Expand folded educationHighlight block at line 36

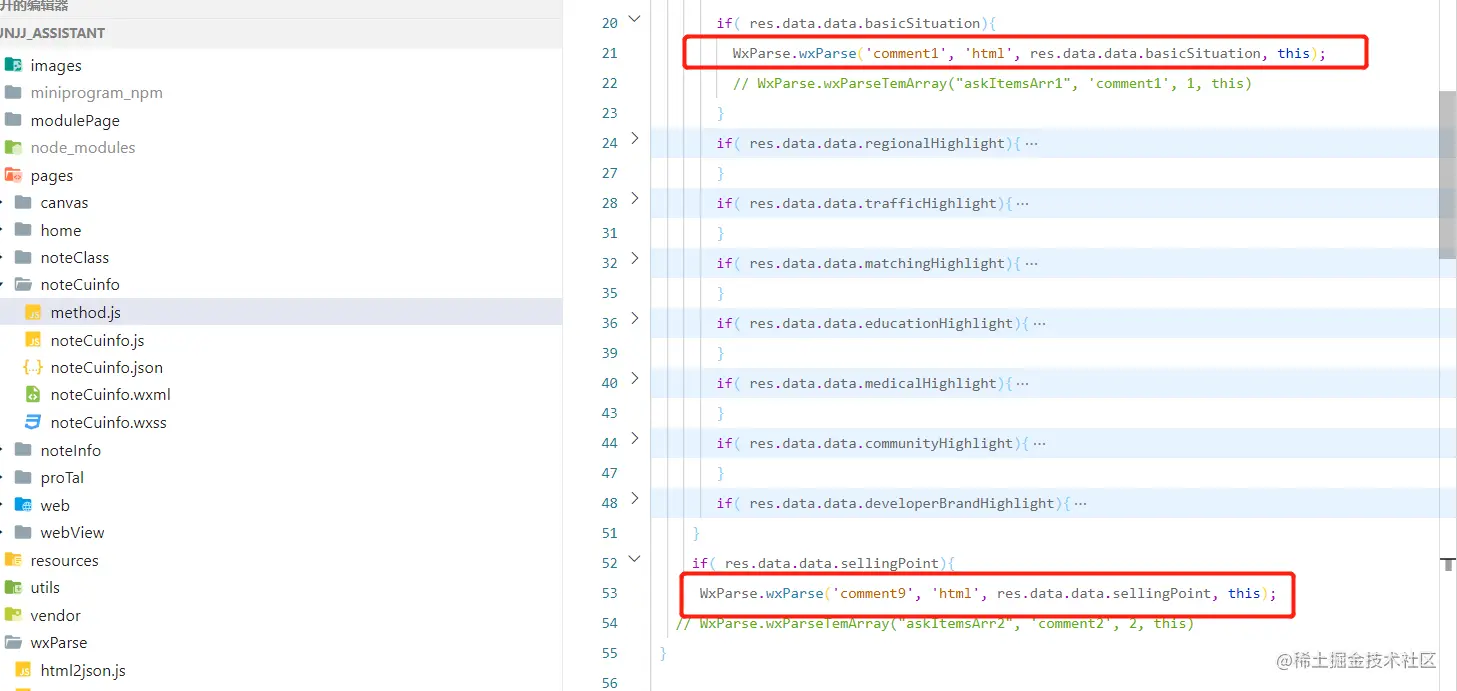point(634,319)
